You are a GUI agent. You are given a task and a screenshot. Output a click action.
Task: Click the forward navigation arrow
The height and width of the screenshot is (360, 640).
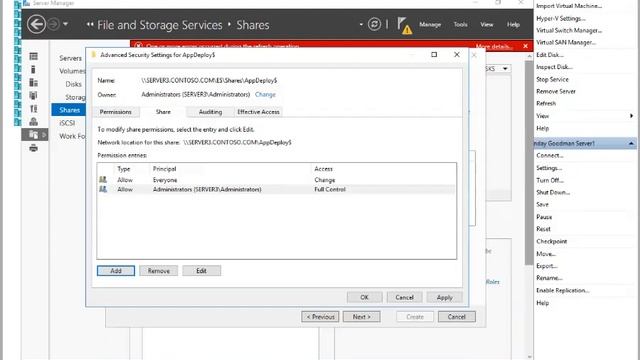pyautogui.click(x=53, y=24)
